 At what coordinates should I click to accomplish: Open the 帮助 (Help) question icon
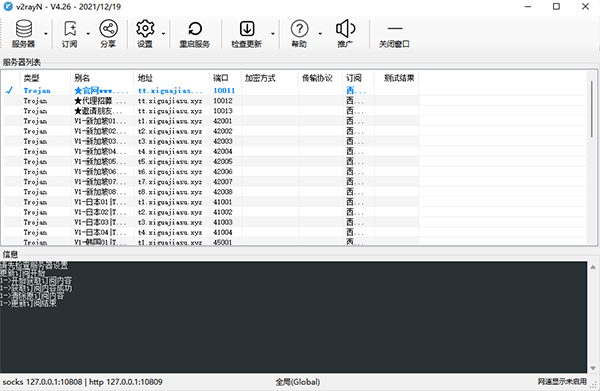tap(299, 34)
